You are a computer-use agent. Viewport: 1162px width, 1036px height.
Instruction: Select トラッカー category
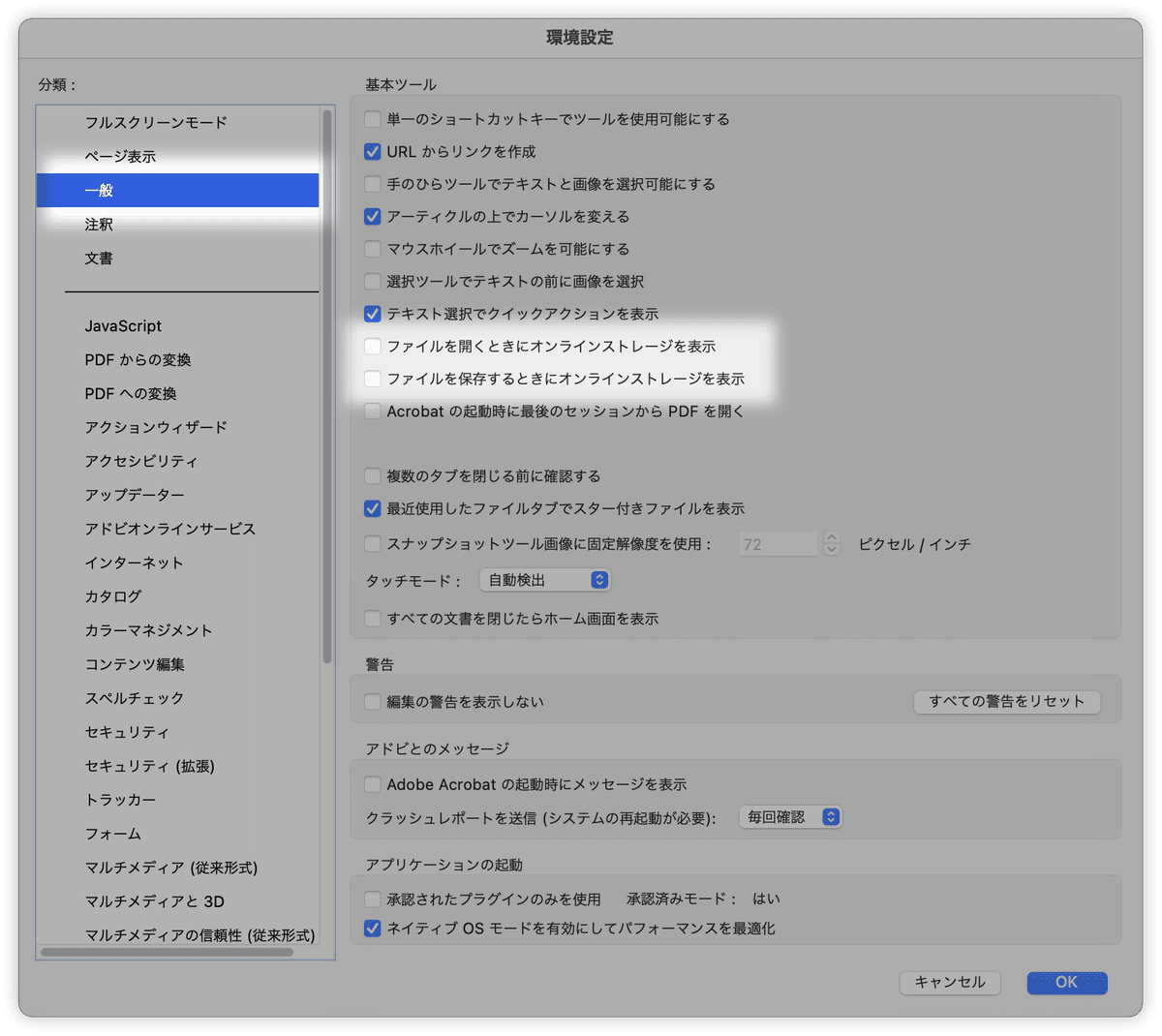pos(178,801)
